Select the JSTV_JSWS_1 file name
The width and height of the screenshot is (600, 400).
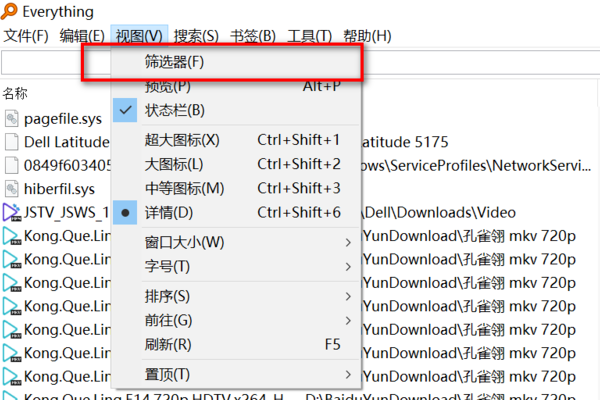pos(67,212)
